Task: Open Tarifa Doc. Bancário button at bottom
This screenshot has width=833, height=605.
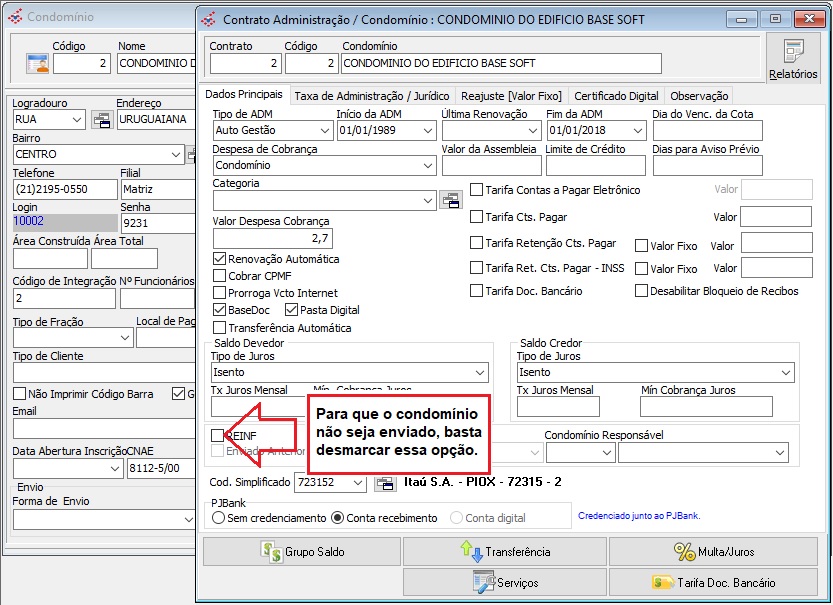Action: click(713, 583)
